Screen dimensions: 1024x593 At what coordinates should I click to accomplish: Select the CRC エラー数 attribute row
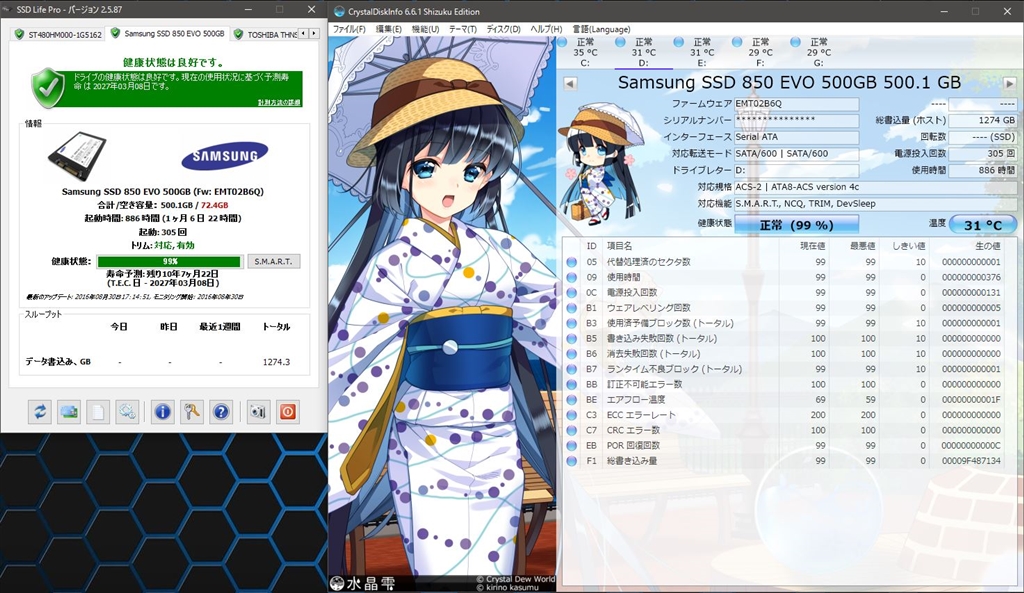coord(784,430)
